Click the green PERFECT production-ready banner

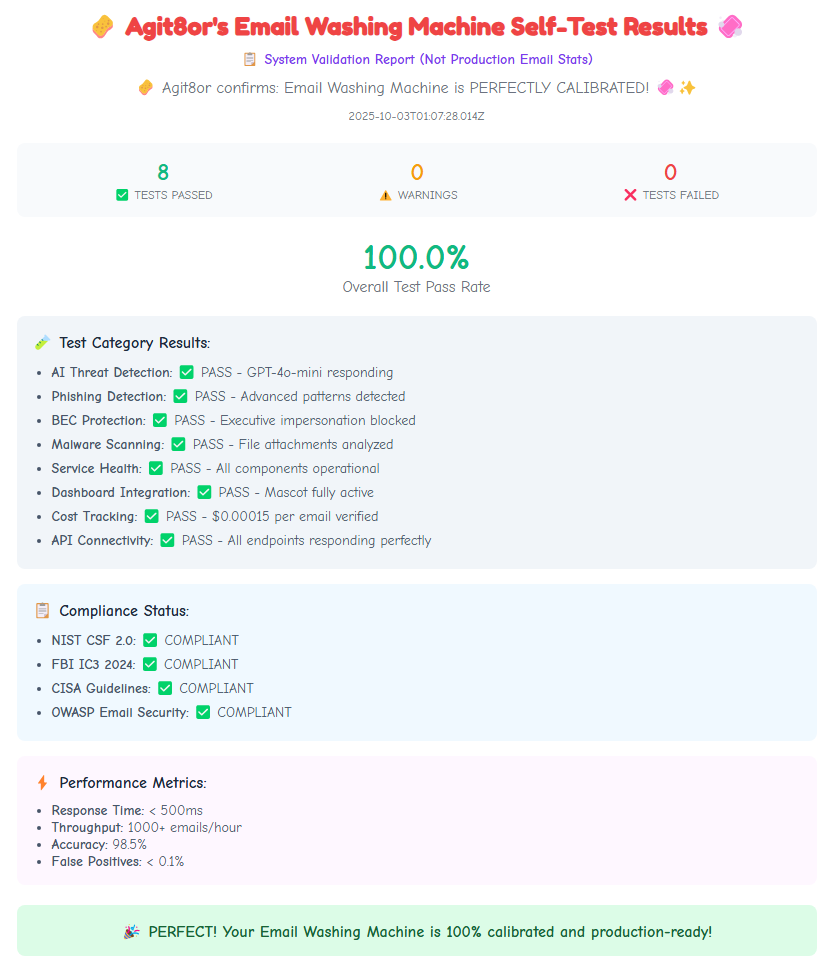pyautogui.click(x=416, y=931)
